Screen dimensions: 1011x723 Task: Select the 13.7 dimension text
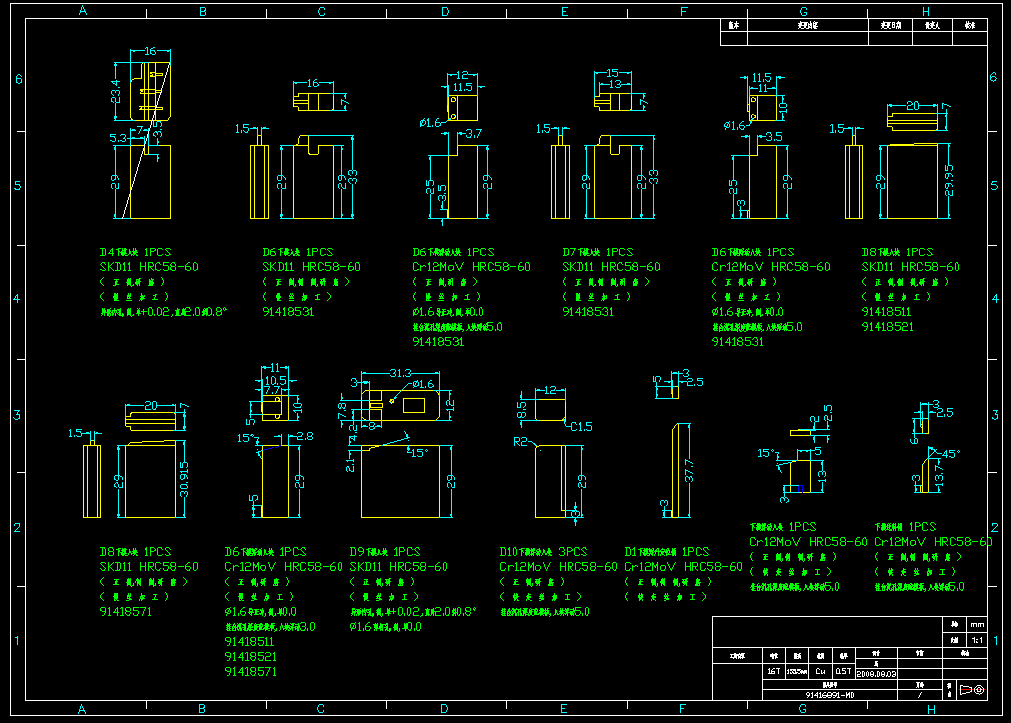pyautogui.click(x=939, y=476)
